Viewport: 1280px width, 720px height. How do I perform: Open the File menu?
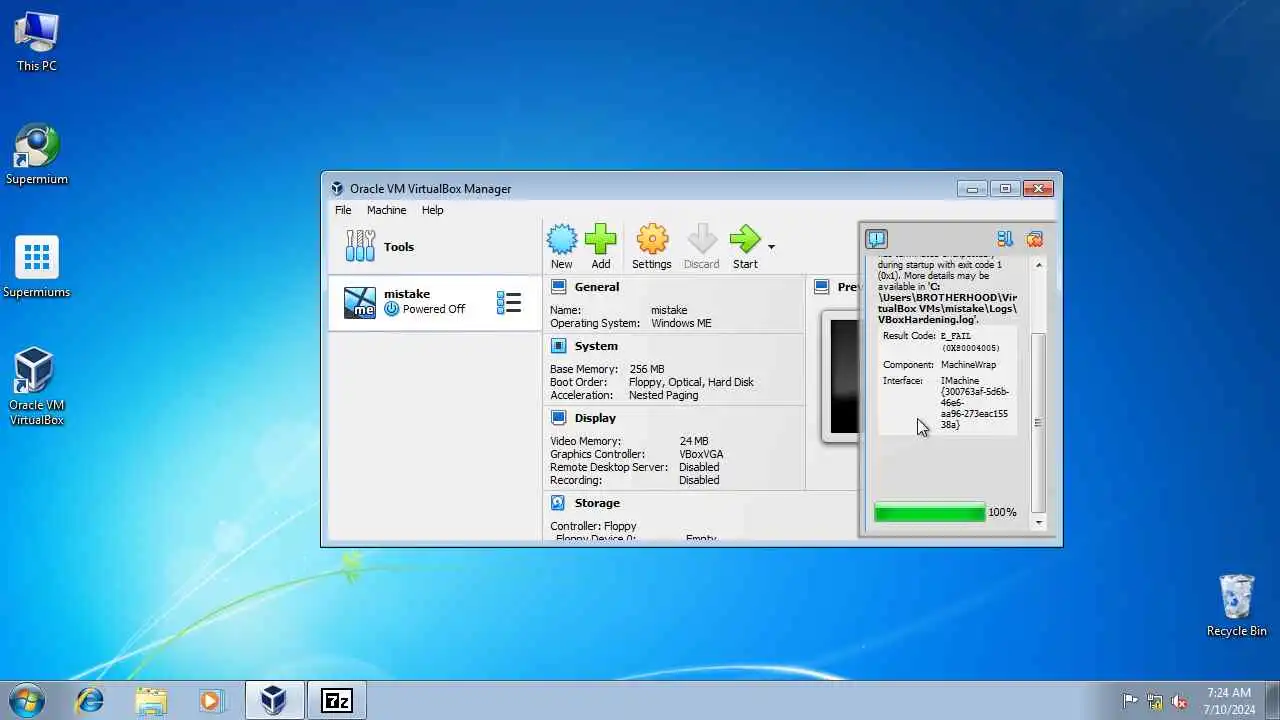[343, 210]
